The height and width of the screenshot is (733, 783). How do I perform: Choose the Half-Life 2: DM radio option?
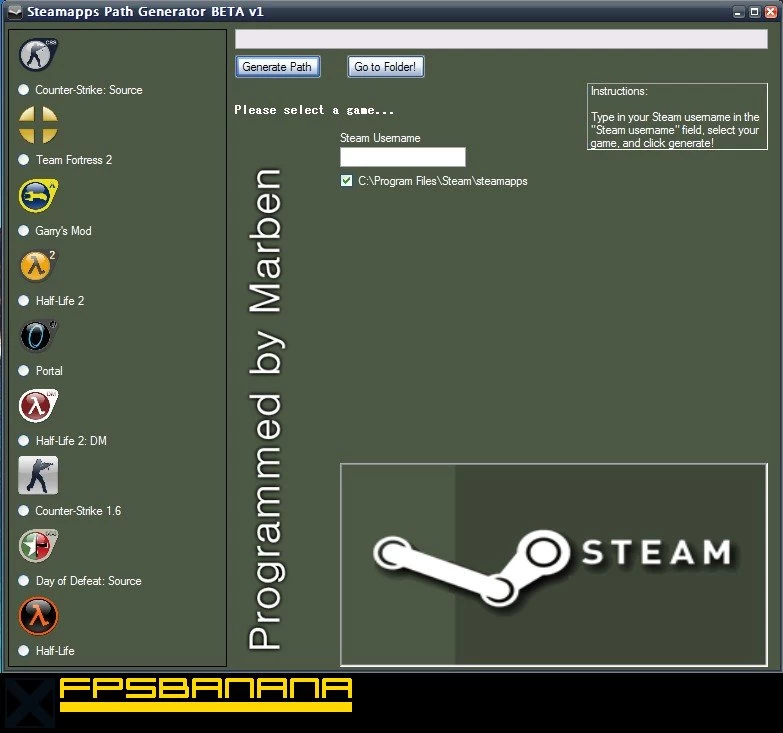24,441
